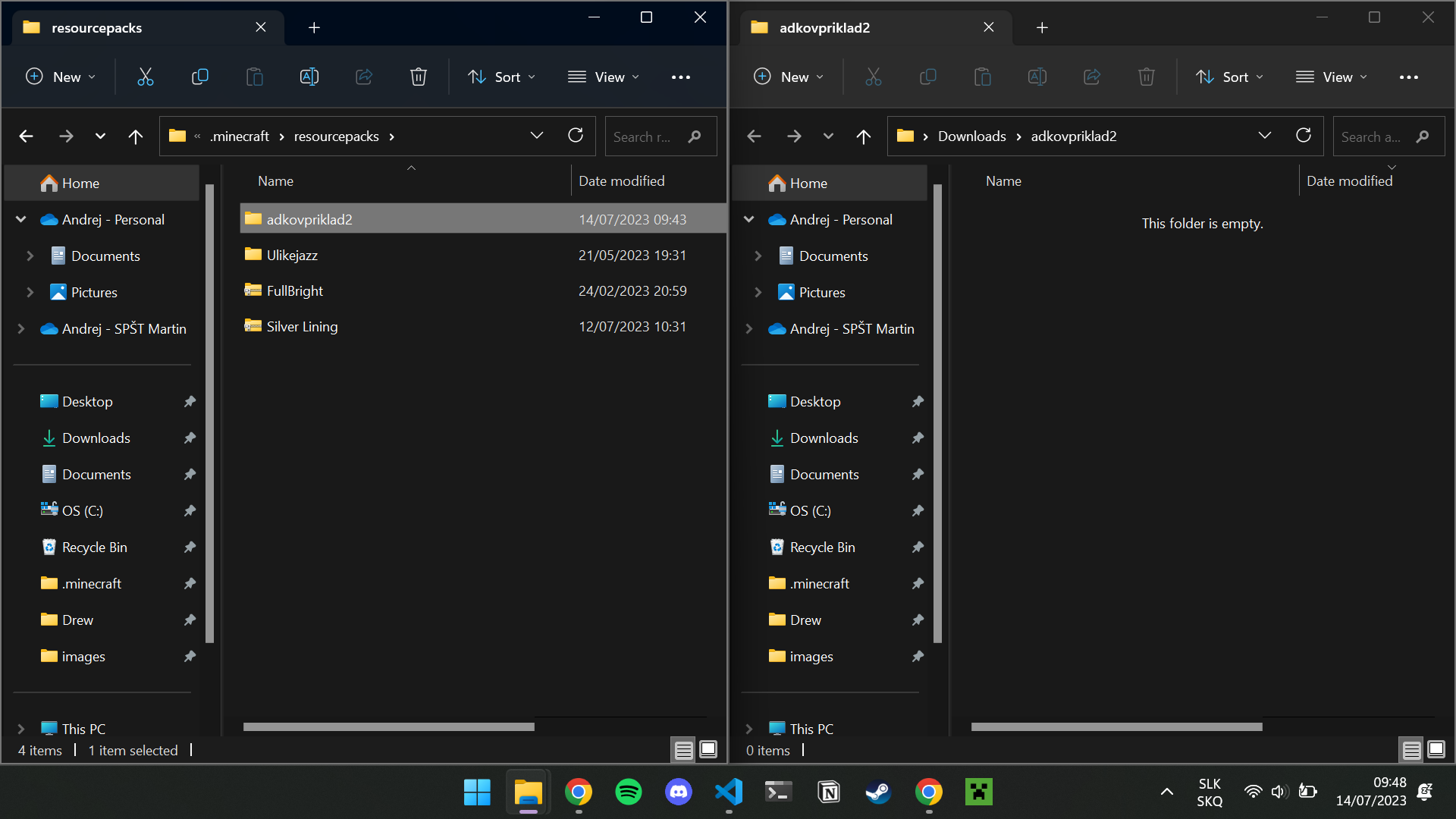Expand Andrej - SPŠT Martin in resourcepacks sidebar

pos(21,328)
